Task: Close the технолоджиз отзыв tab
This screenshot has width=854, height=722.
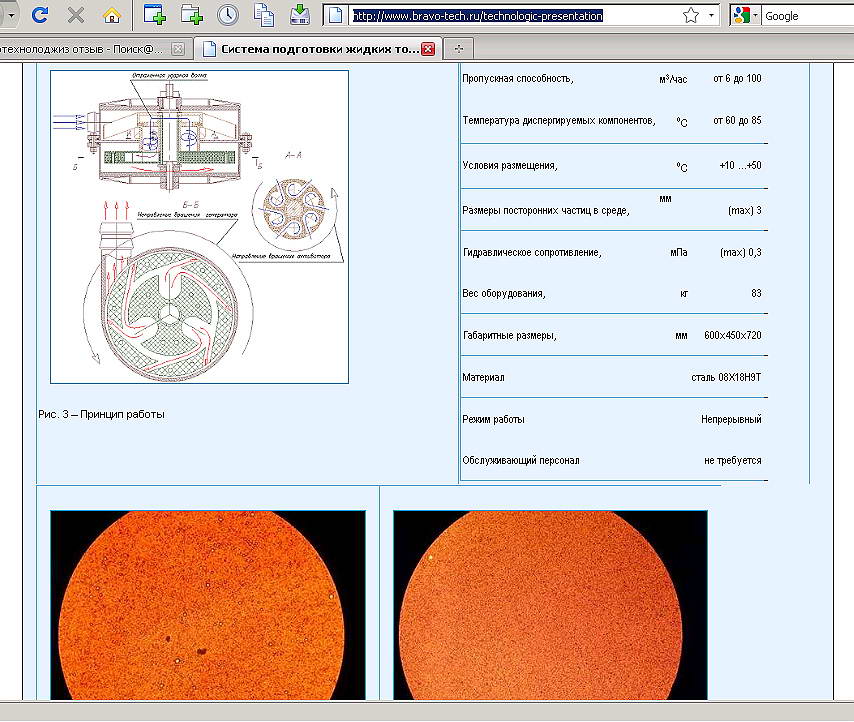Action: [x=178, y=49]
